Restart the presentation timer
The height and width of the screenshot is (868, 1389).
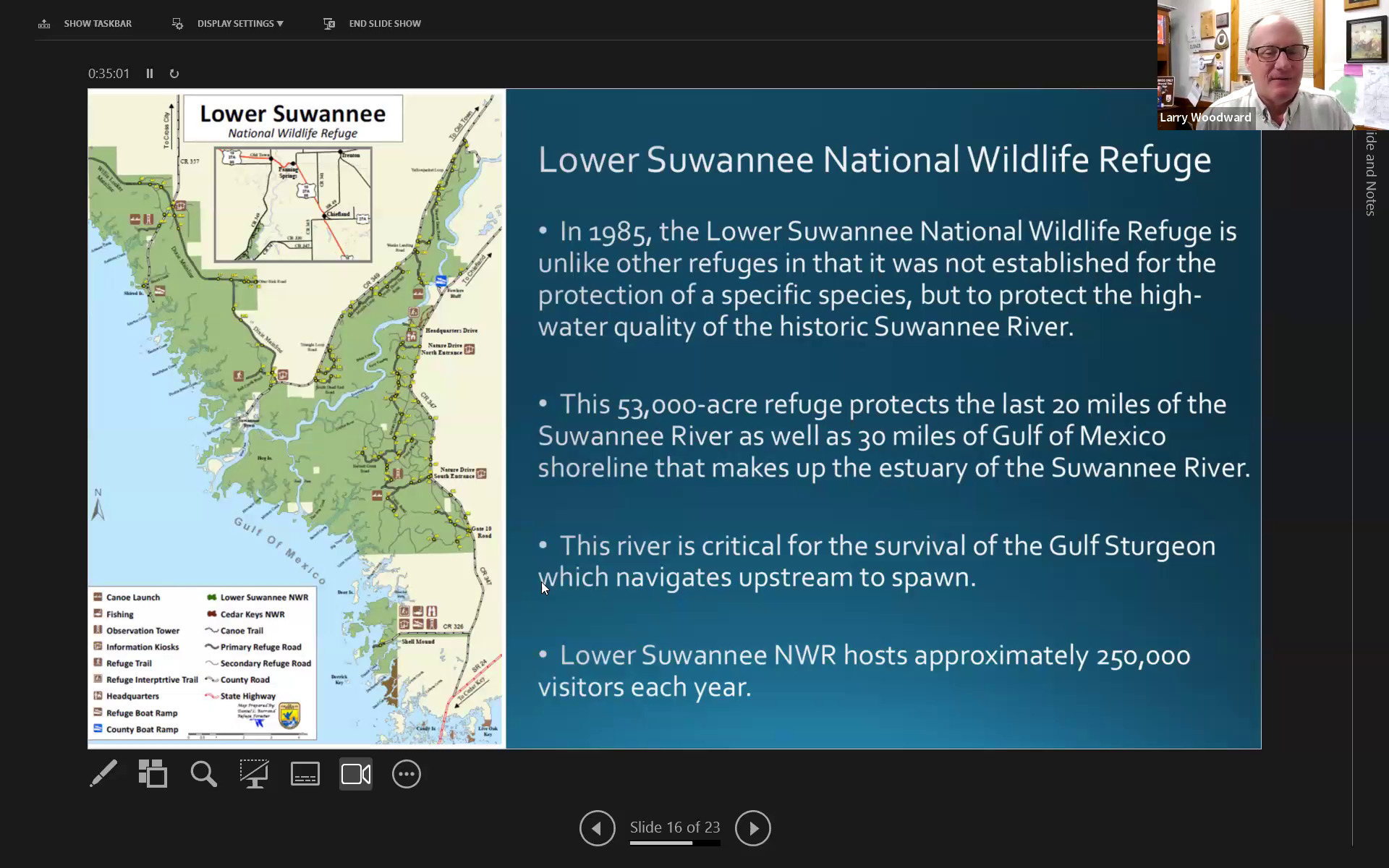click(174, 74)
